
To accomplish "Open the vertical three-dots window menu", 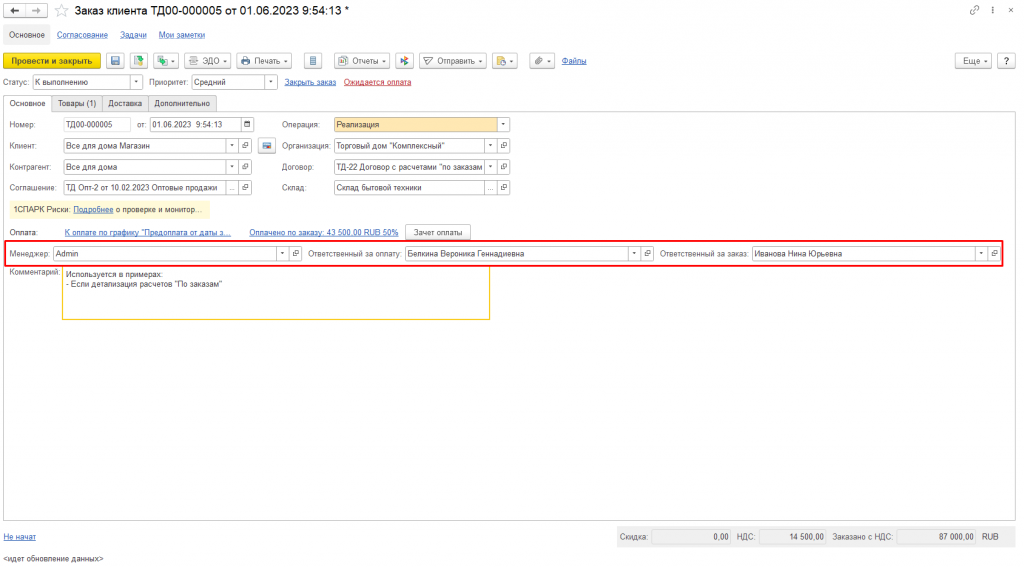I will point(993,10).
